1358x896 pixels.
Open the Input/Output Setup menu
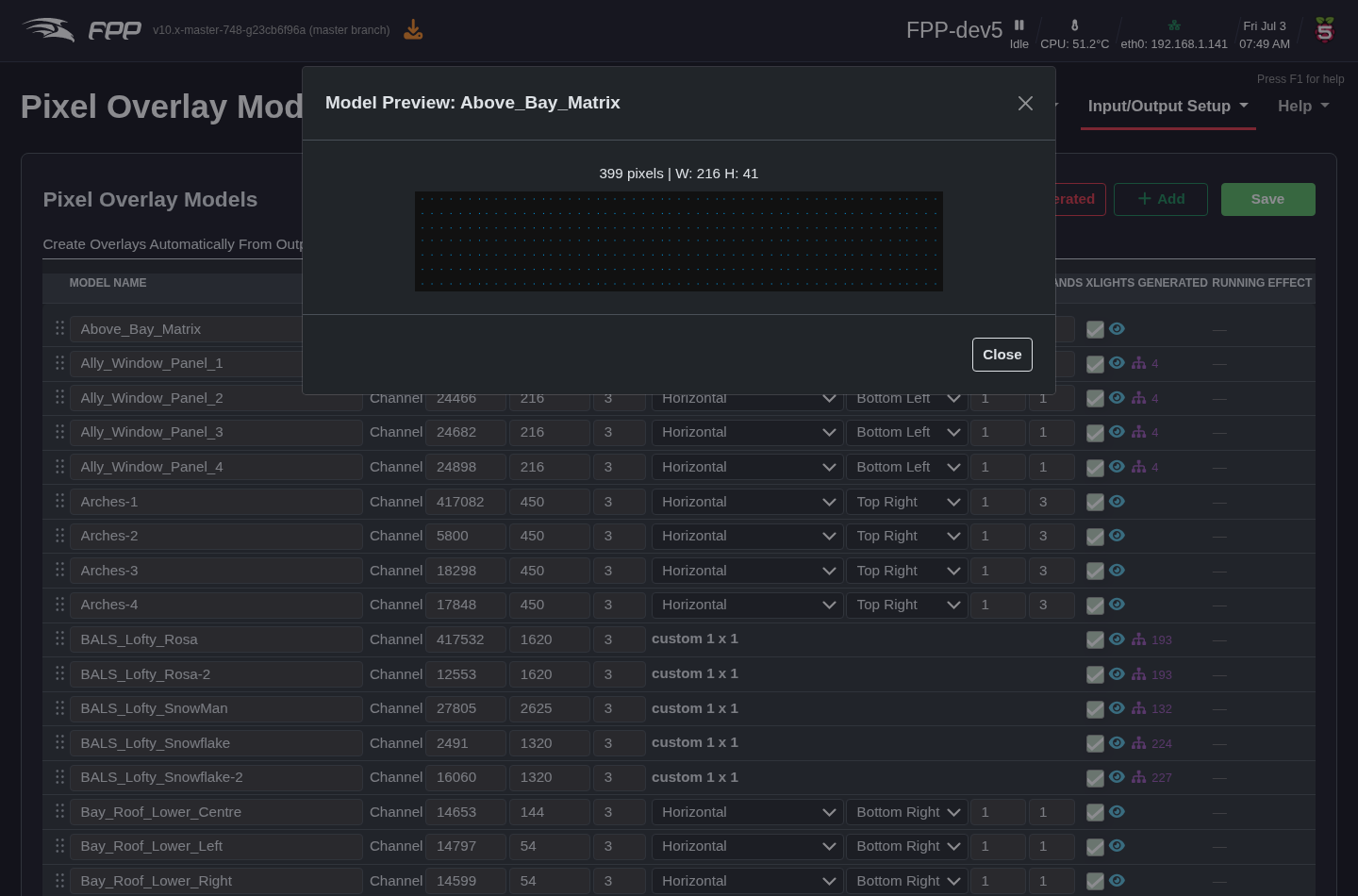pos(1168,107)
